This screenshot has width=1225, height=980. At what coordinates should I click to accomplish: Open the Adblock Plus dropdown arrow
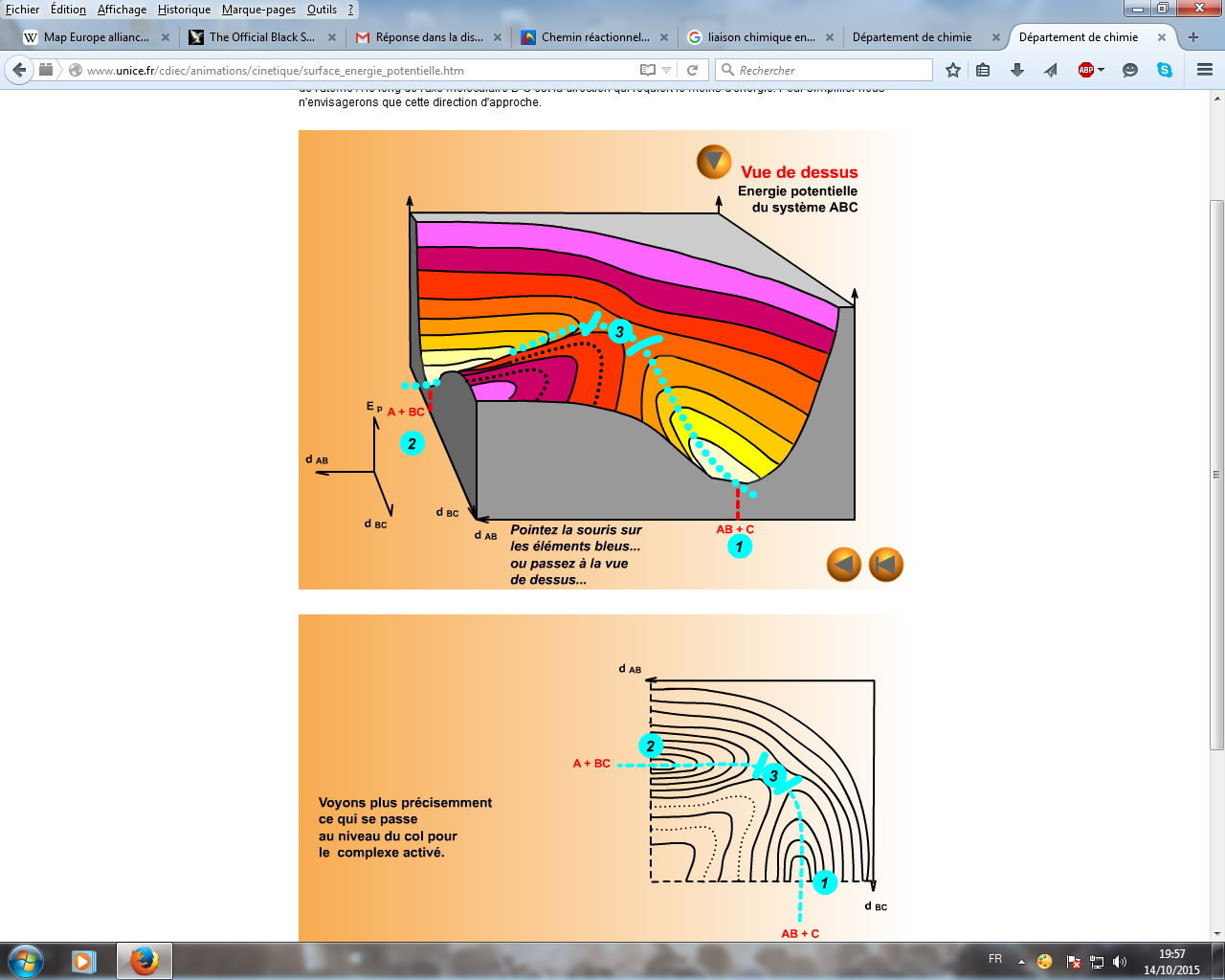(x=1101, y=70)
